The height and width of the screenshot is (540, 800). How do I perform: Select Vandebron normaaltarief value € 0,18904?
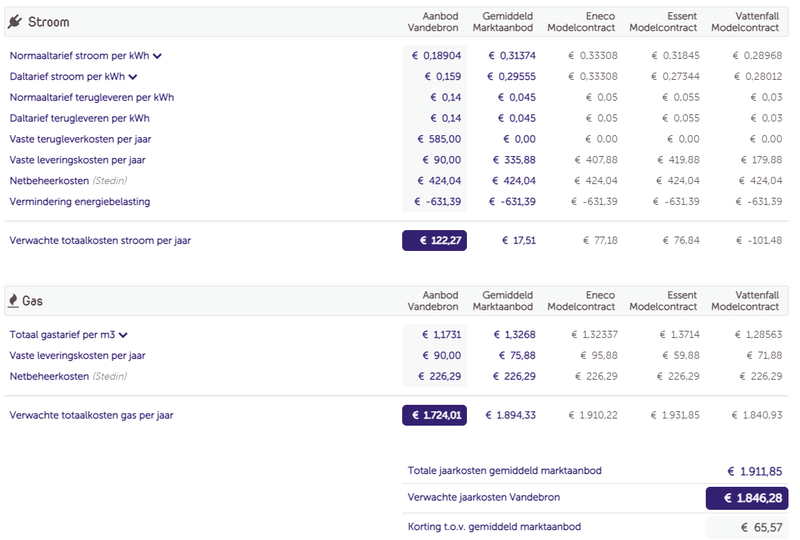[x=436, y=56]
